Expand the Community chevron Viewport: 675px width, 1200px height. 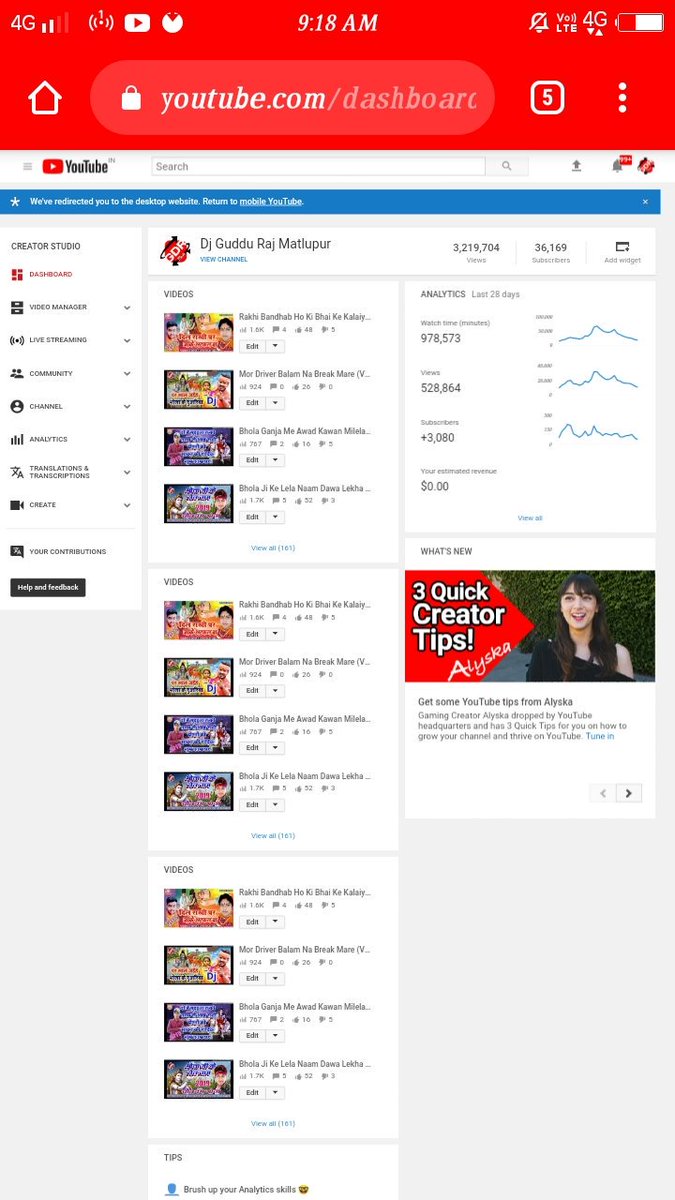pos(127,373)
